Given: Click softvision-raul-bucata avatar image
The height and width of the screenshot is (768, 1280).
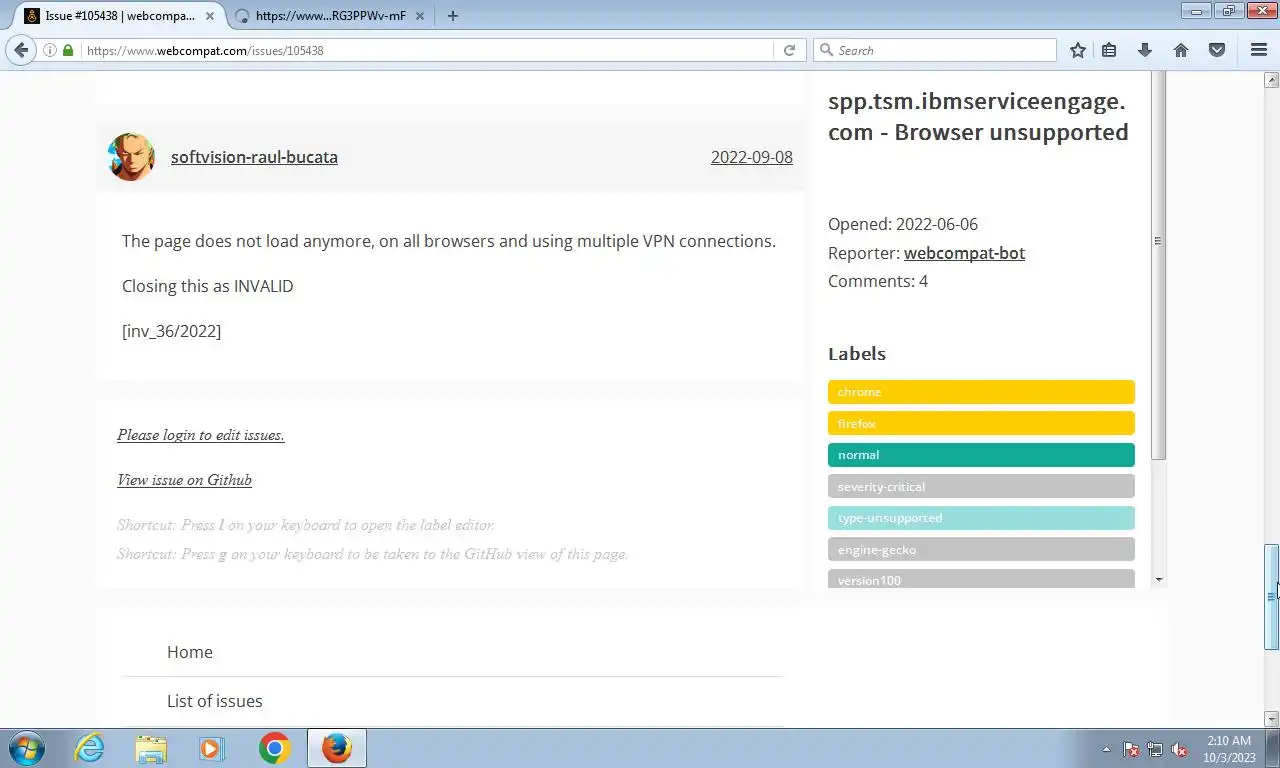Looking at the screenshot, I should click(x=131, y=157).
